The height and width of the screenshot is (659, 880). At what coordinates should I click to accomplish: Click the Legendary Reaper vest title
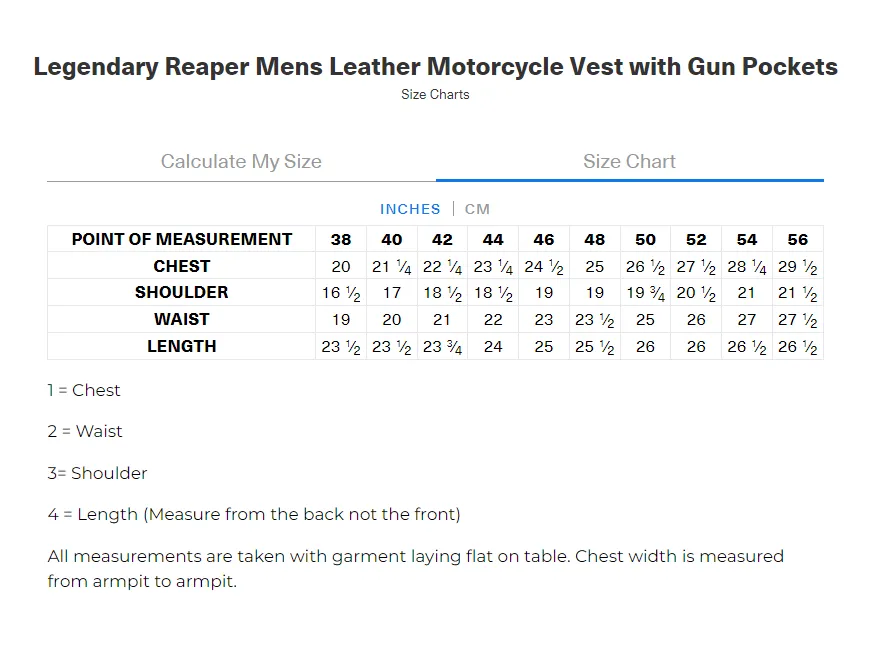coord(436,67)
